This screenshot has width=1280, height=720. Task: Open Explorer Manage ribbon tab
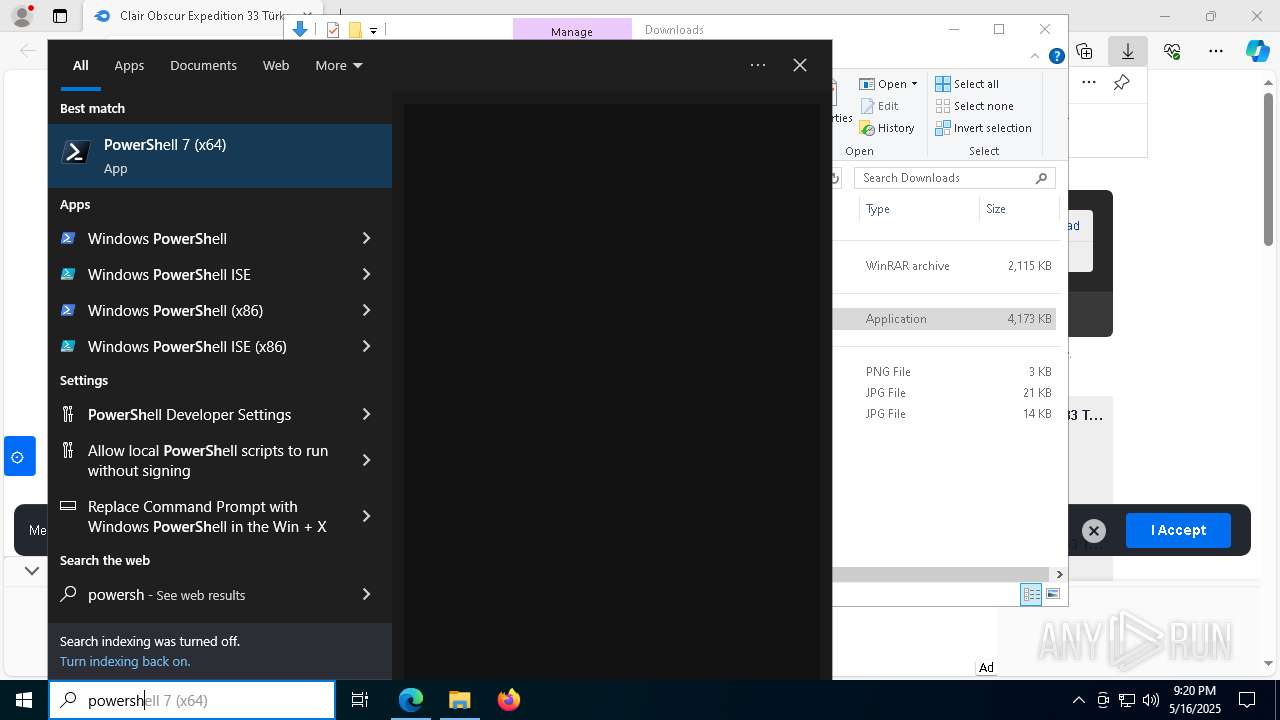point(572,31)
